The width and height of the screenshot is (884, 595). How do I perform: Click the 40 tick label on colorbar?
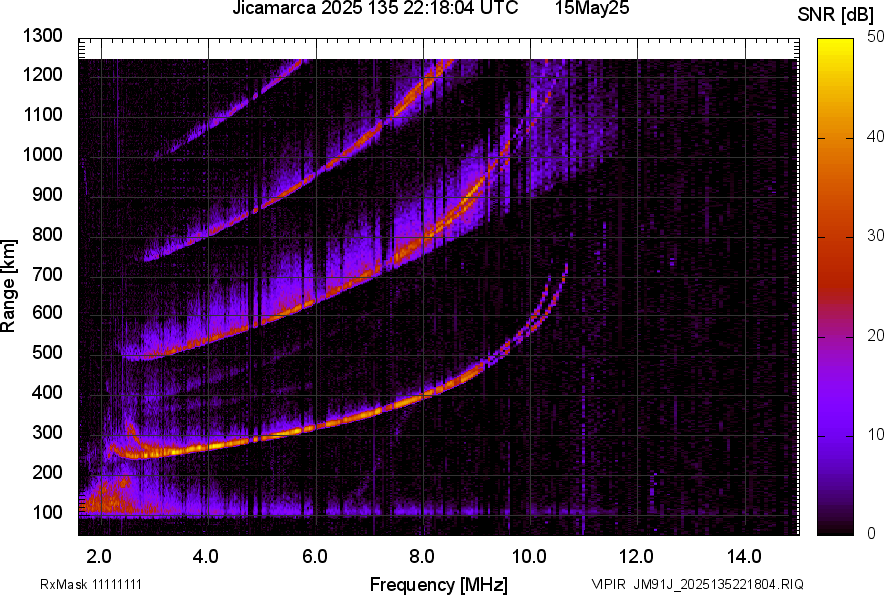pos(876,136)
